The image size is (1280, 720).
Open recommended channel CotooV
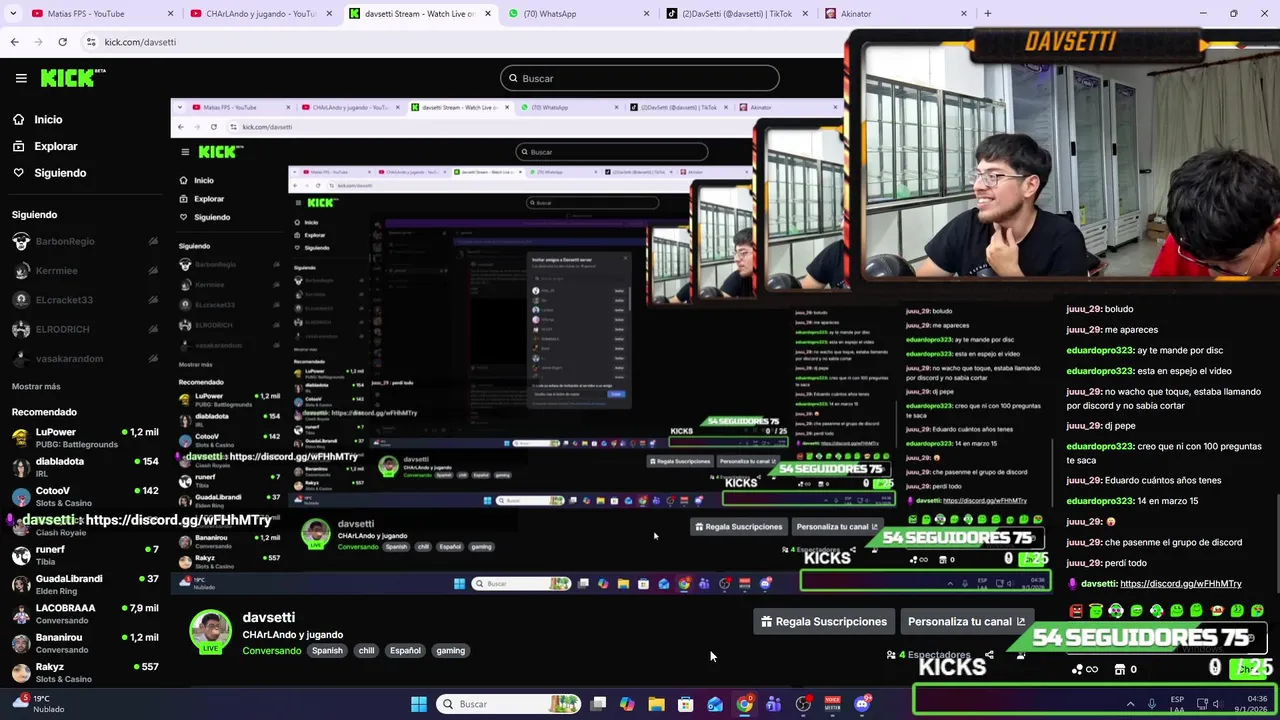(x=84, y=496)
